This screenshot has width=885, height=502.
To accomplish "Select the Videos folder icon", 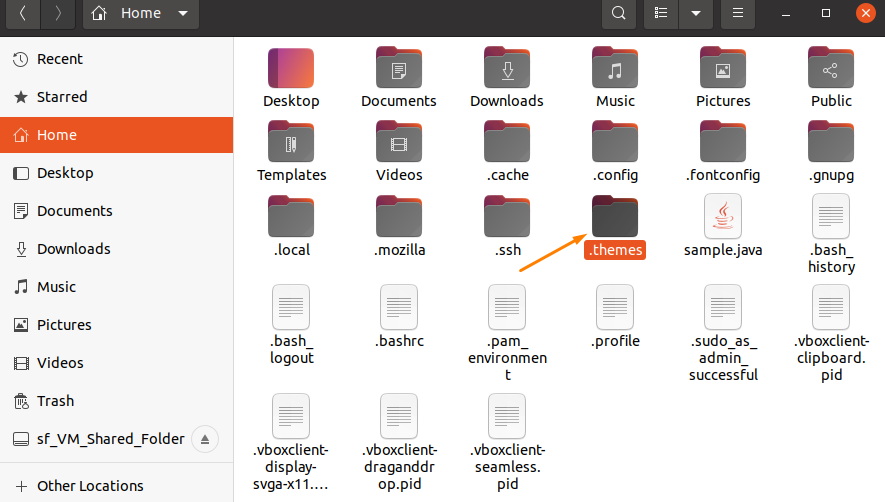I will coord(399,142).
